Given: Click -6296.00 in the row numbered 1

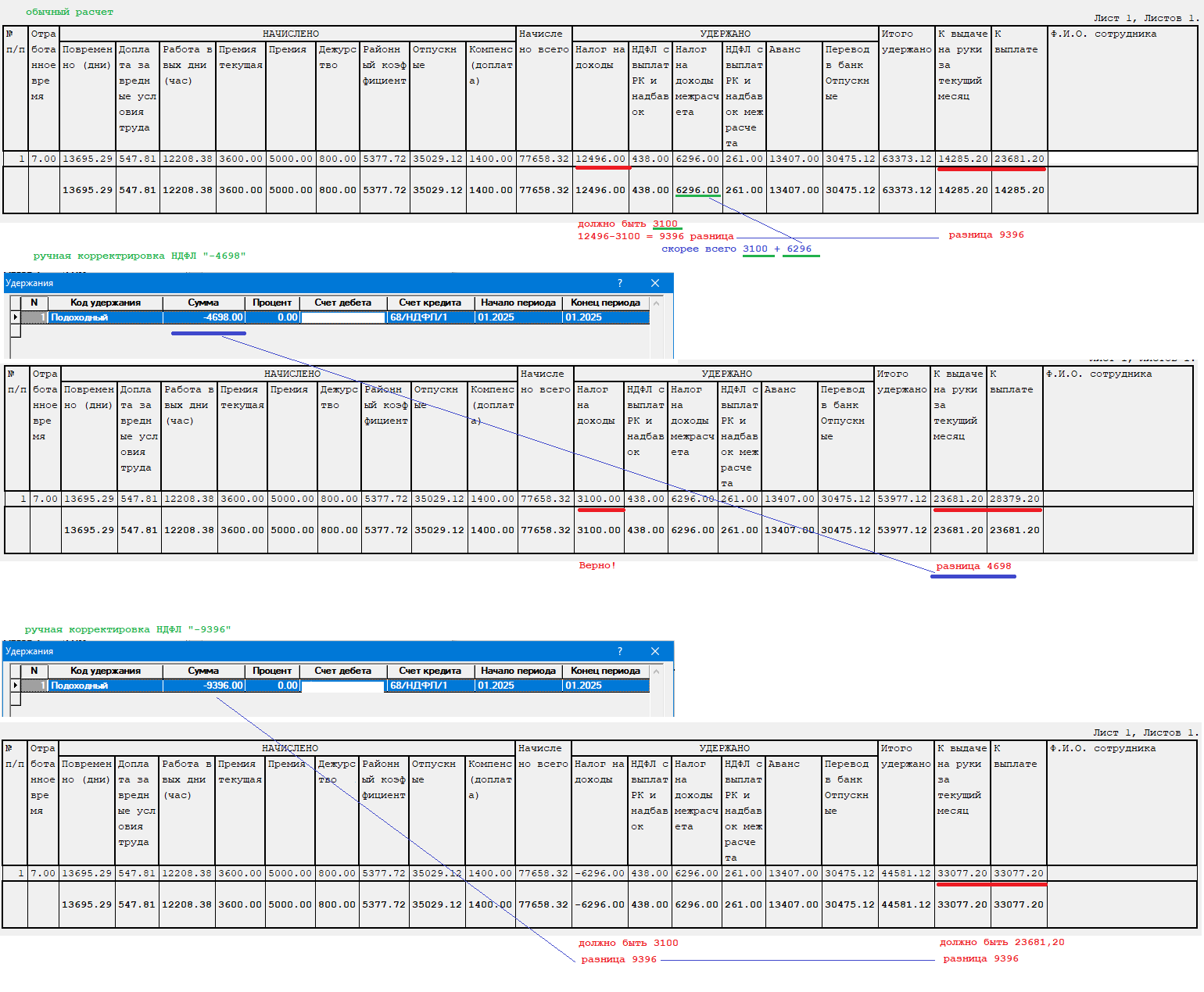Looking at the screenshot, I should 600,873.
